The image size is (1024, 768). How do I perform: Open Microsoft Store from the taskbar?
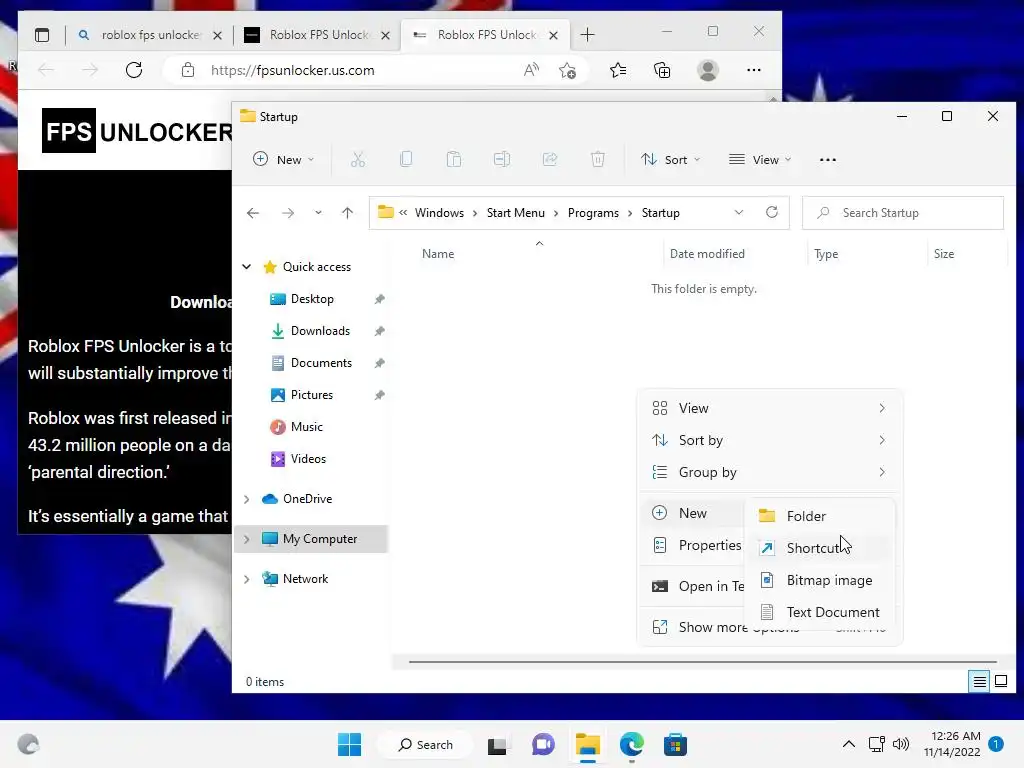tap(675, 744)
